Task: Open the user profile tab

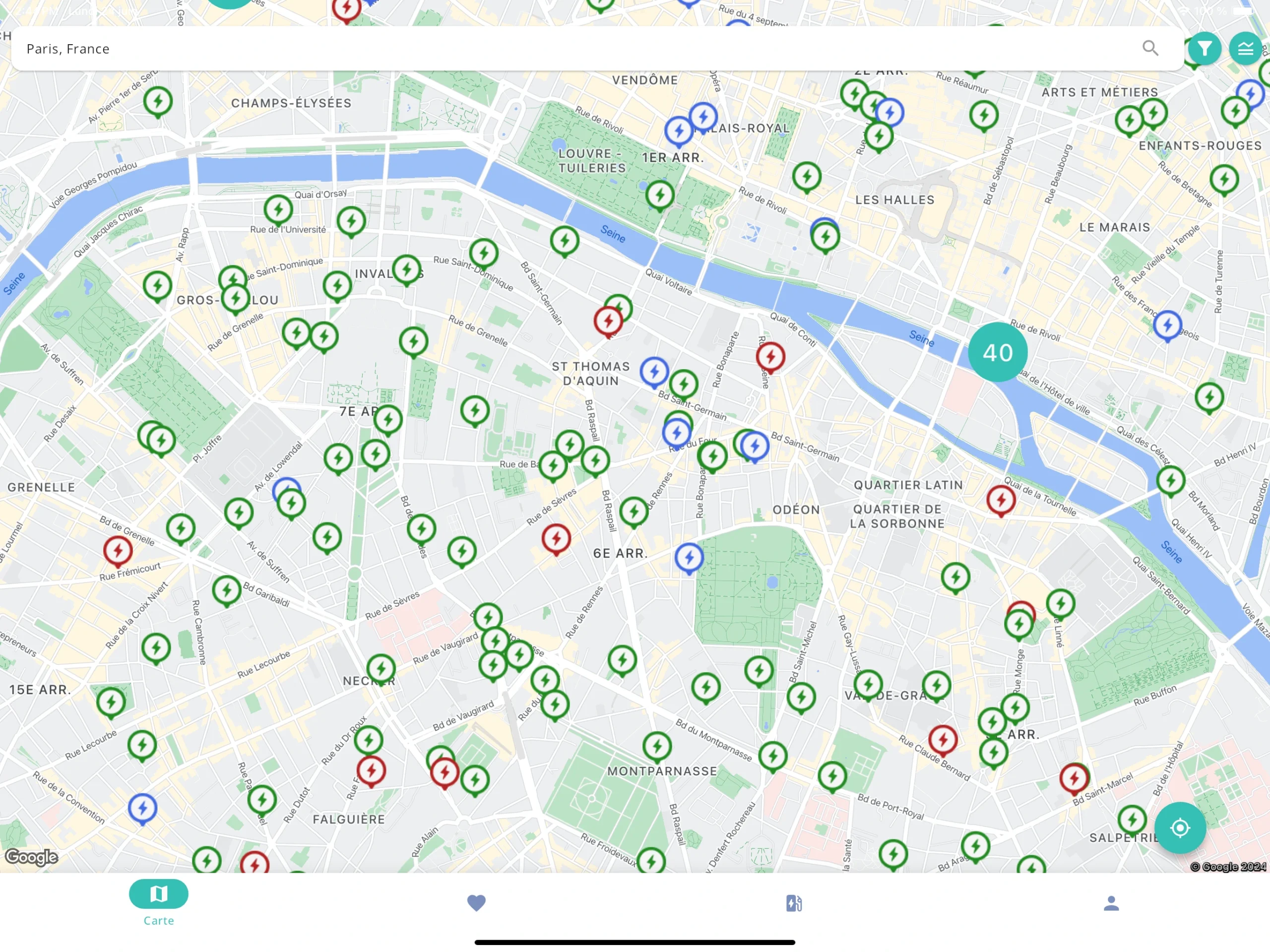Action: pos(1111,903)
